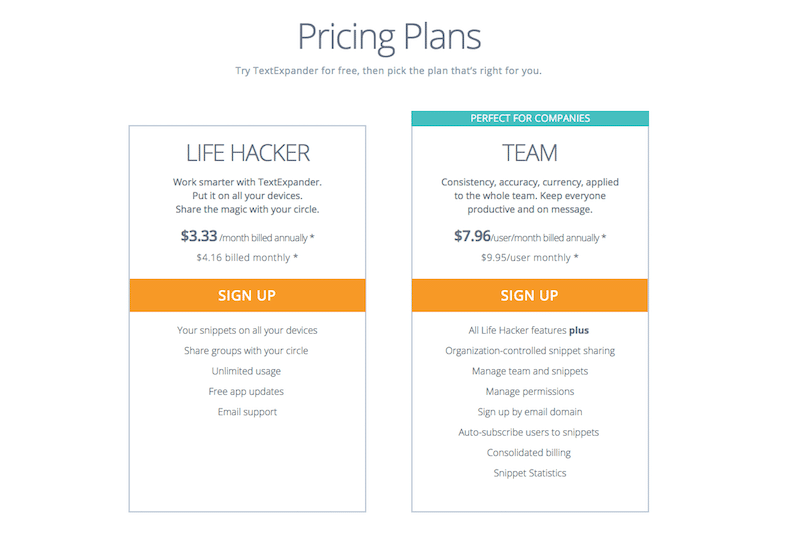Viewport: 800px width, 539px height.
Task: Click the 'Email support' feature text
Action: point(247,412)
